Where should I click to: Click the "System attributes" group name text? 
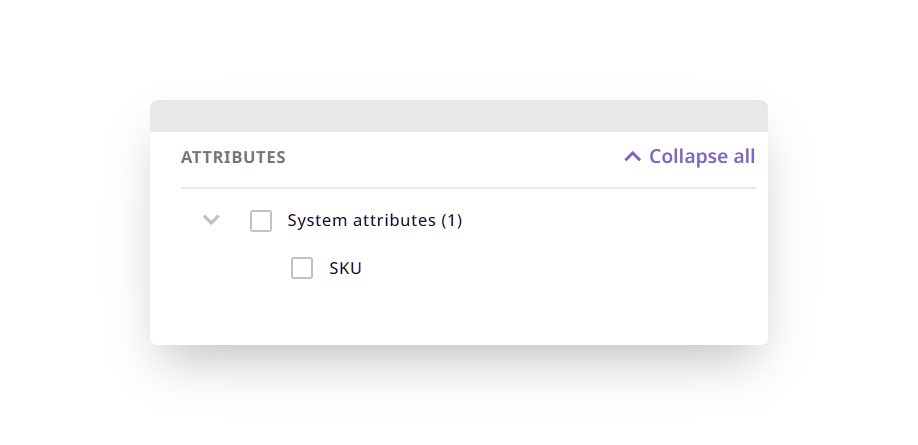point(362,220)
